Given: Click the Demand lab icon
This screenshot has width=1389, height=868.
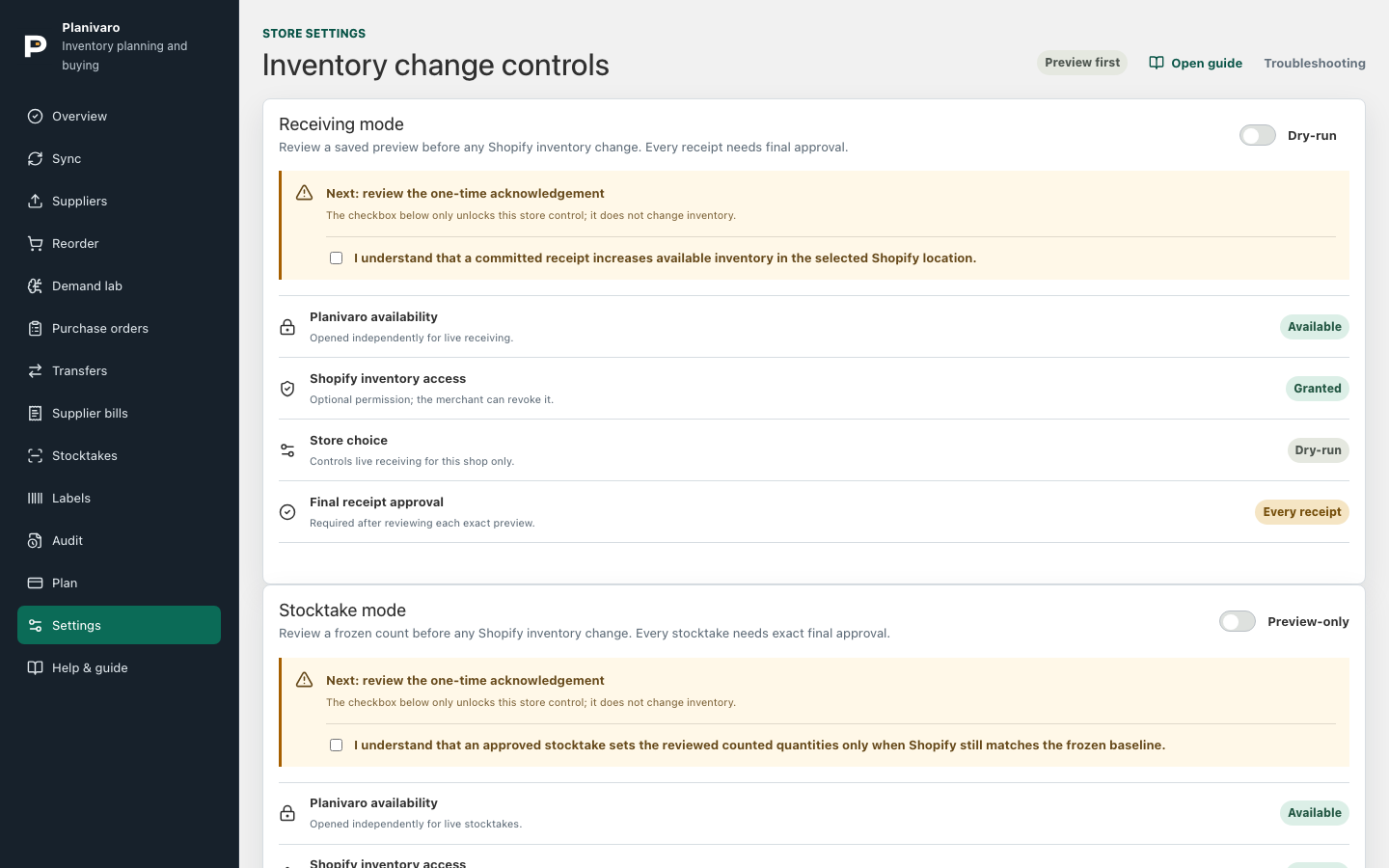Looking at the screenshot, I should [x=35, y=286].
